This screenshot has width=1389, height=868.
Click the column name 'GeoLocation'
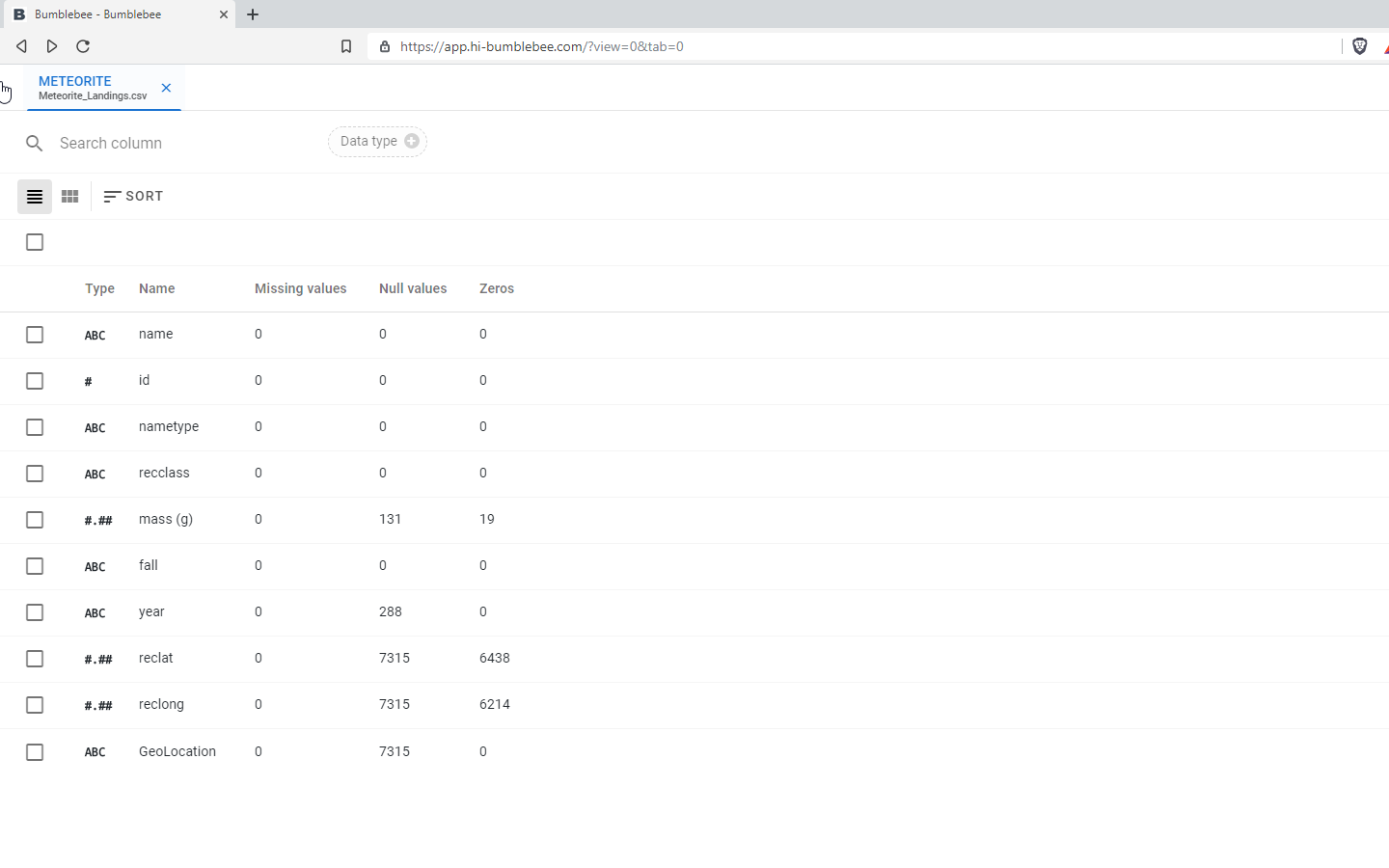(177, 751)
